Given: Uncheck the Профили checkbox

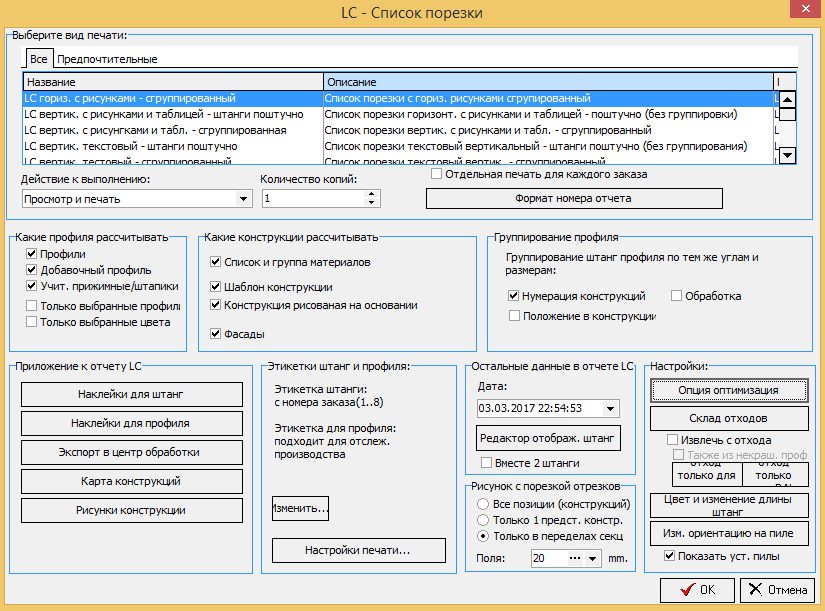Looking at the screenshot, I should click(x=32, y=254).
